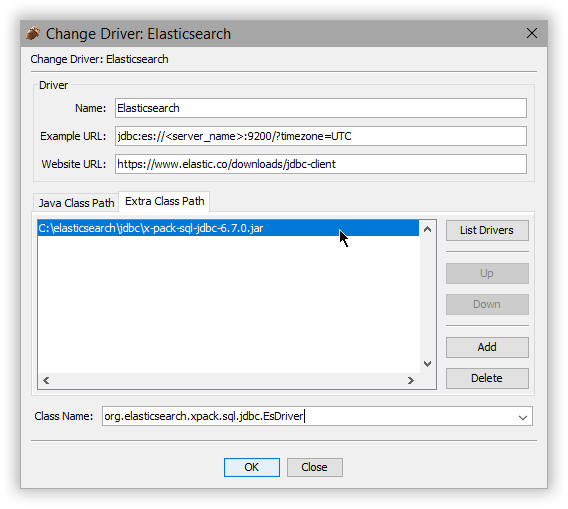Confirm driver changes with OK

[251, 467]
